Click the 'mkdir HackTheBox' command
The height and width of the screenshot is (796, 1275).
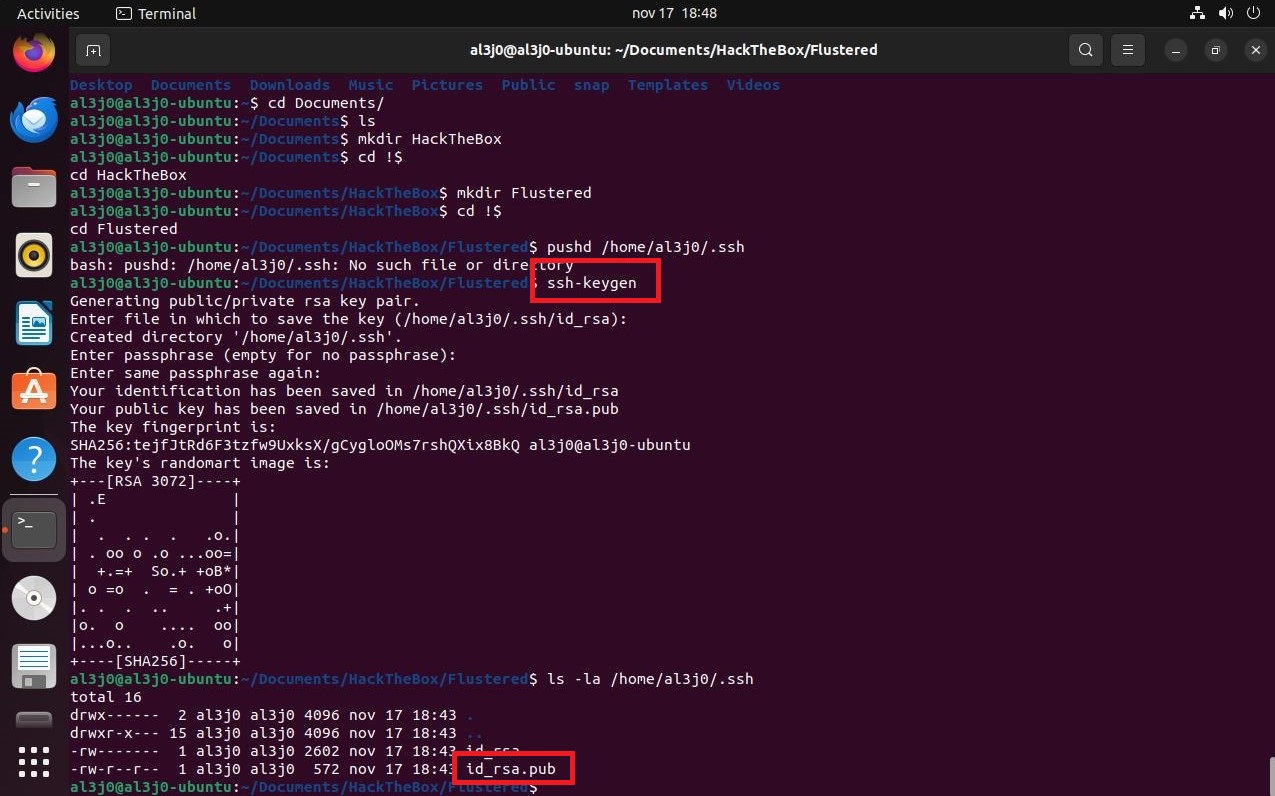pyautogui.click(x=429, y=139)
